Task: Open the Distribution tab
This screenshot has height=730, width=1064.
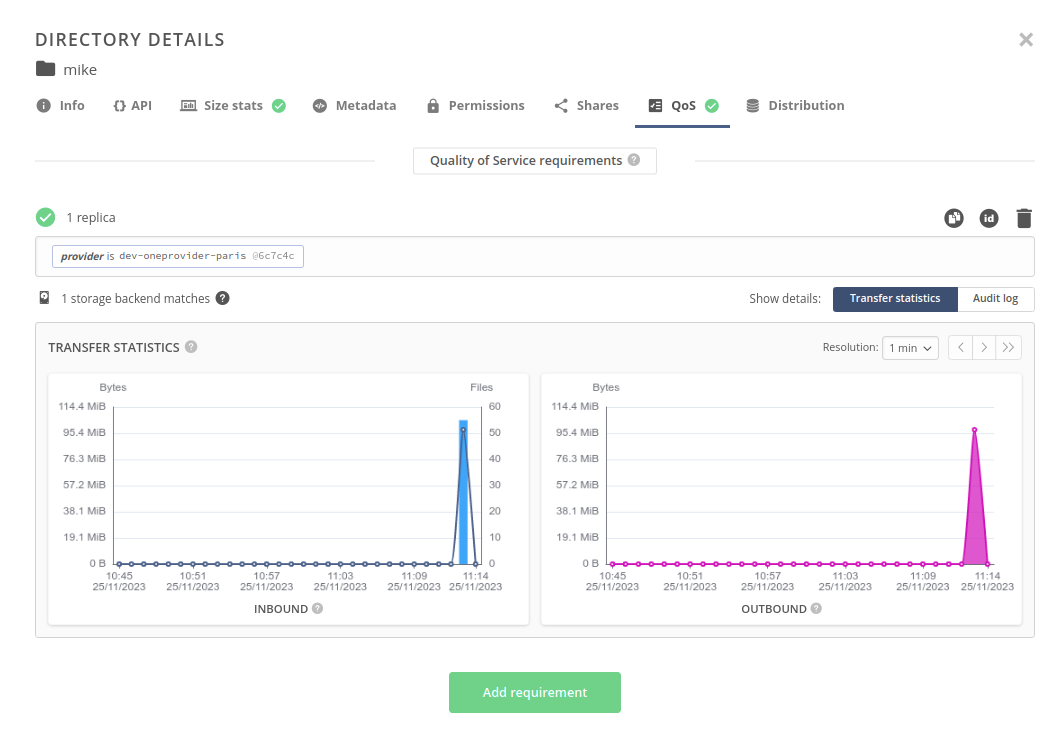Action: (795, 106)
